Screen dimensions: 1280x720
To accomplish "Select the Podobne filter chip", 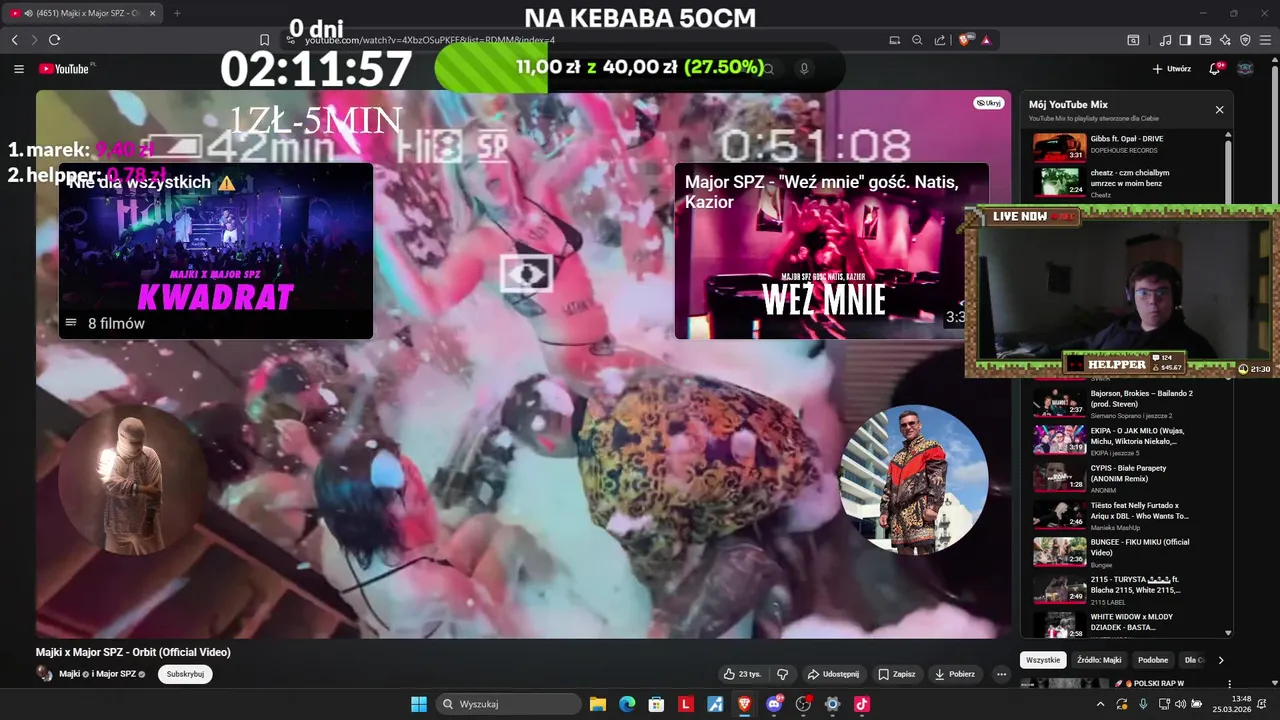I will coord(1153,660).
